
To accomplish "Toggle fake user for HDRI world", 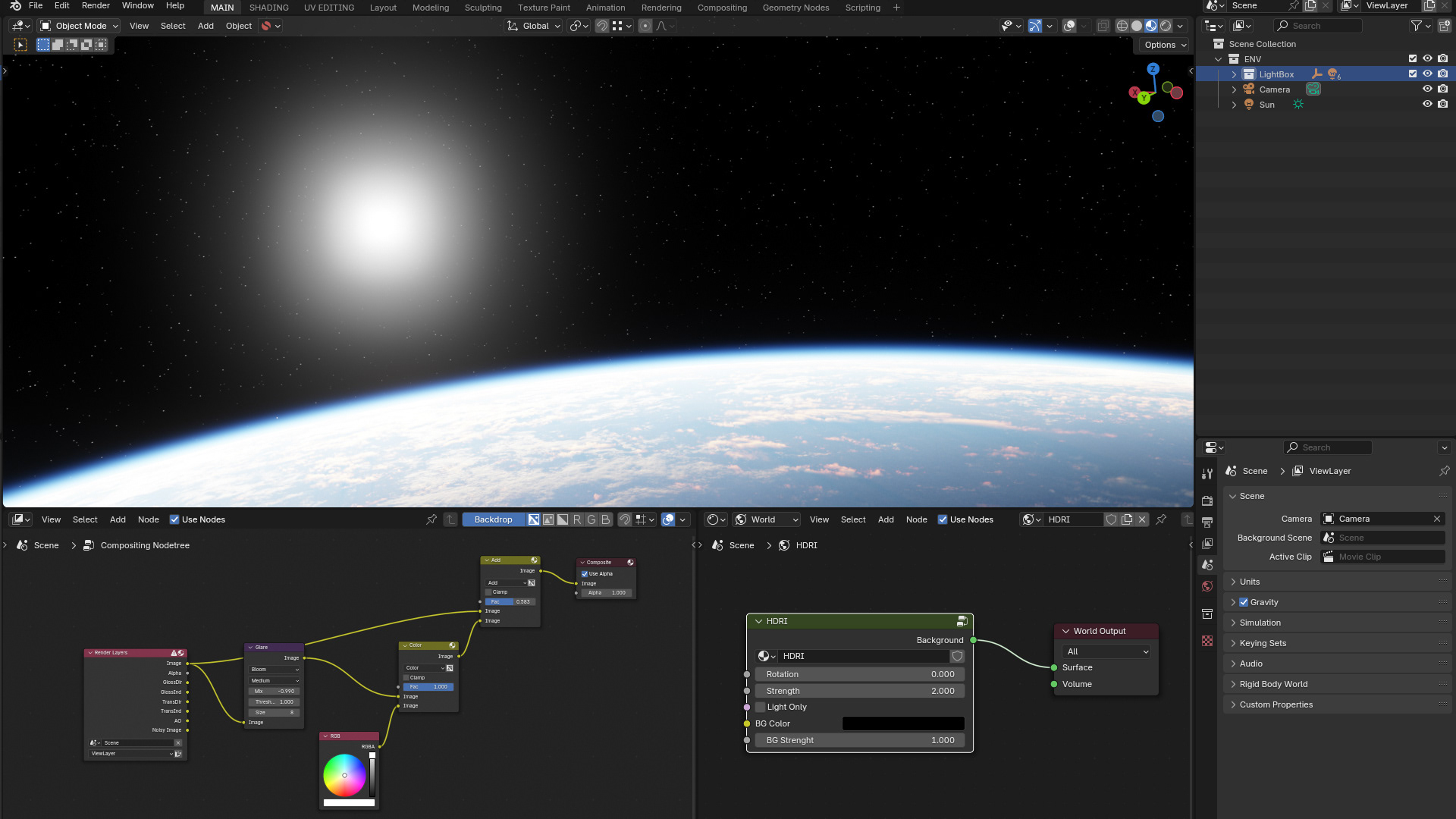I will pyautogui.click(x=1111, y=519).
